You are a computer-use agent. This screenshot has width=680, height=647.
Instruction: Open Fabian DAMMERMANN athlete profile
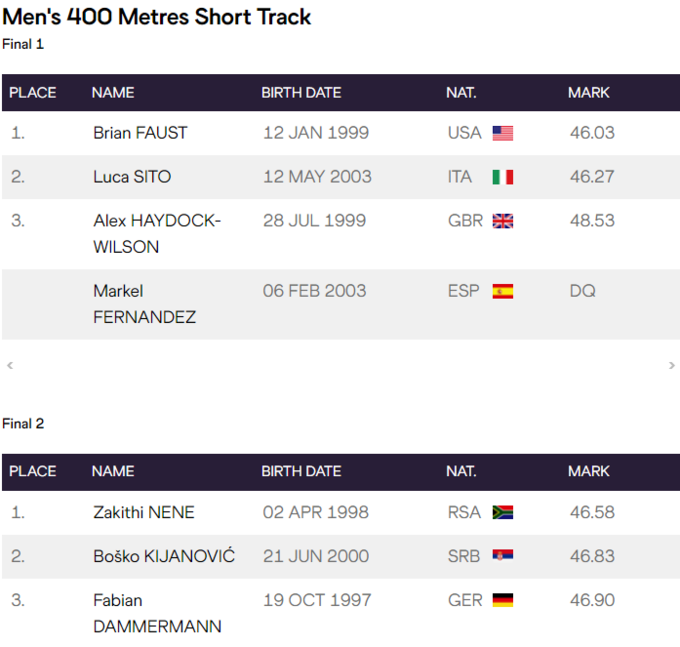(x=157, y=613)
